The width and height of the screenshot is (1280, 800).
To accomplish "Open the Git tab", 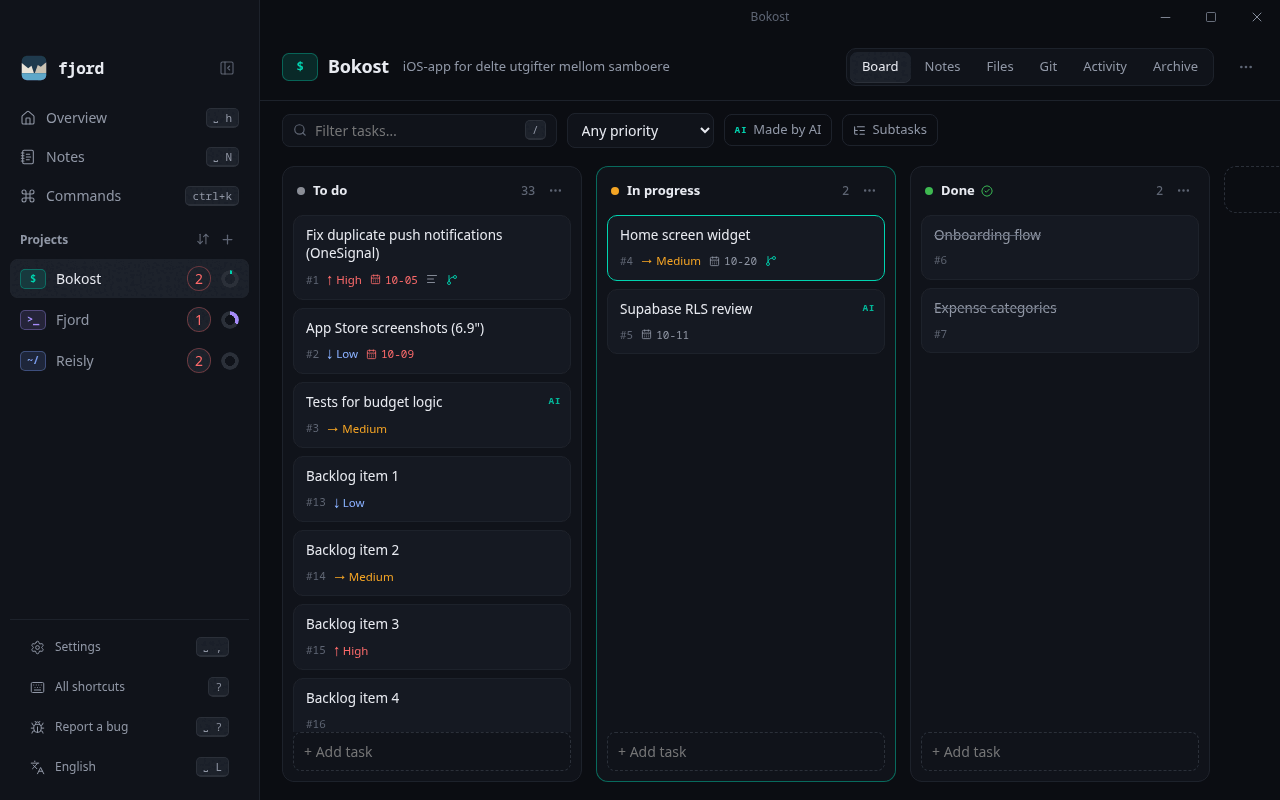I will point(1048,67).
